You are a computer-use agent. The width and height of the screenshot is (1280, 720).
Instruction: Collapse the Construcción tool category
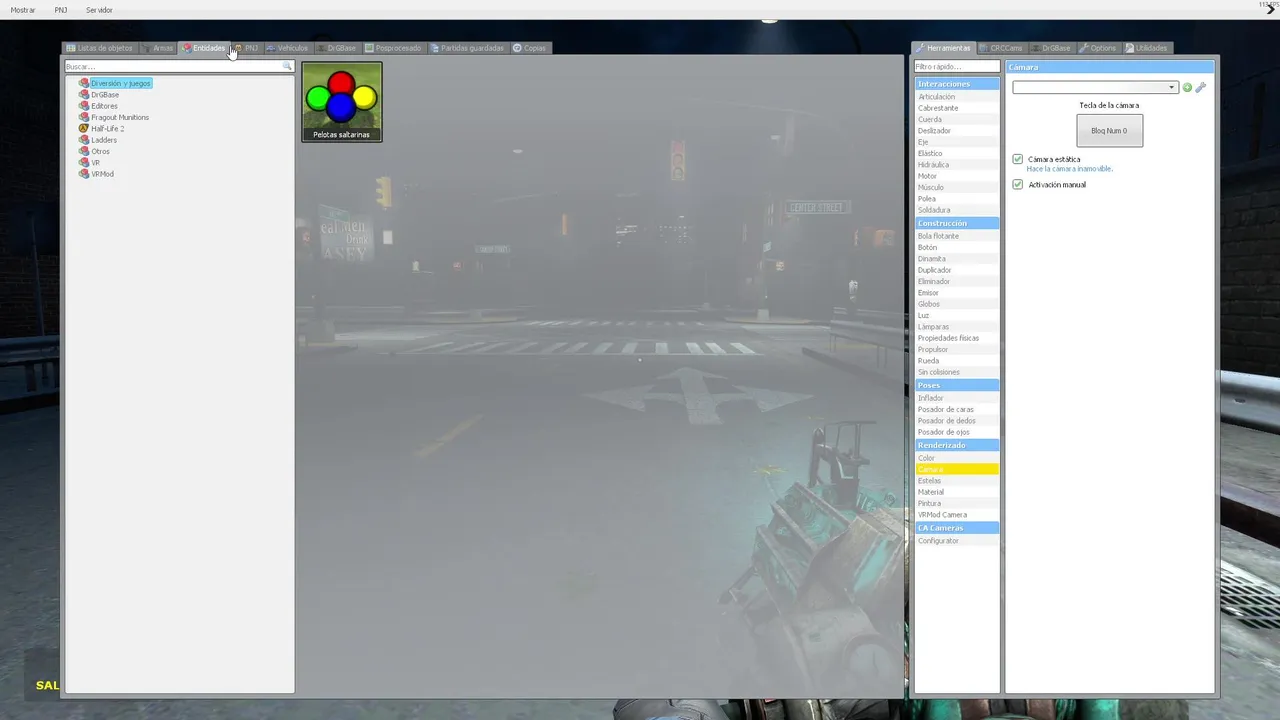(x=957, y=223)
